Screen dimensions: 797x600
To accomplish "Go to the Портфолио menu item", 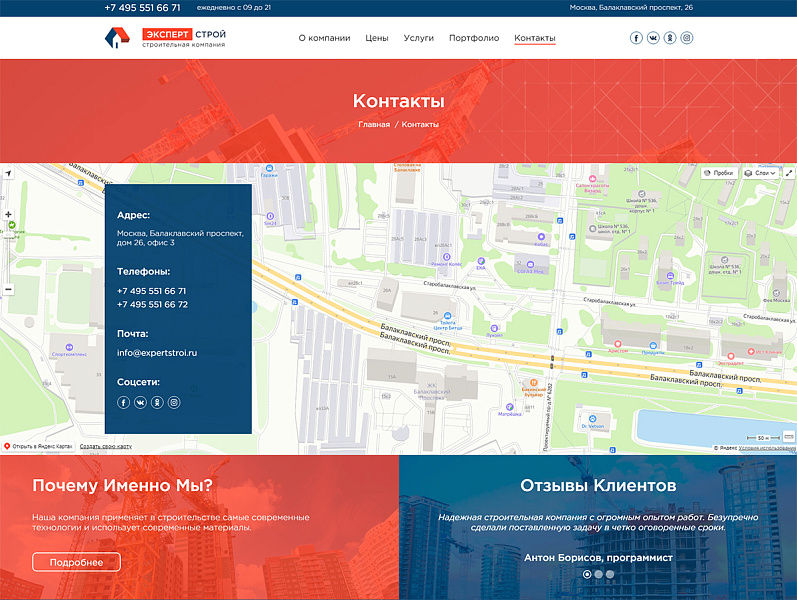I will click(x=474, y=38).
